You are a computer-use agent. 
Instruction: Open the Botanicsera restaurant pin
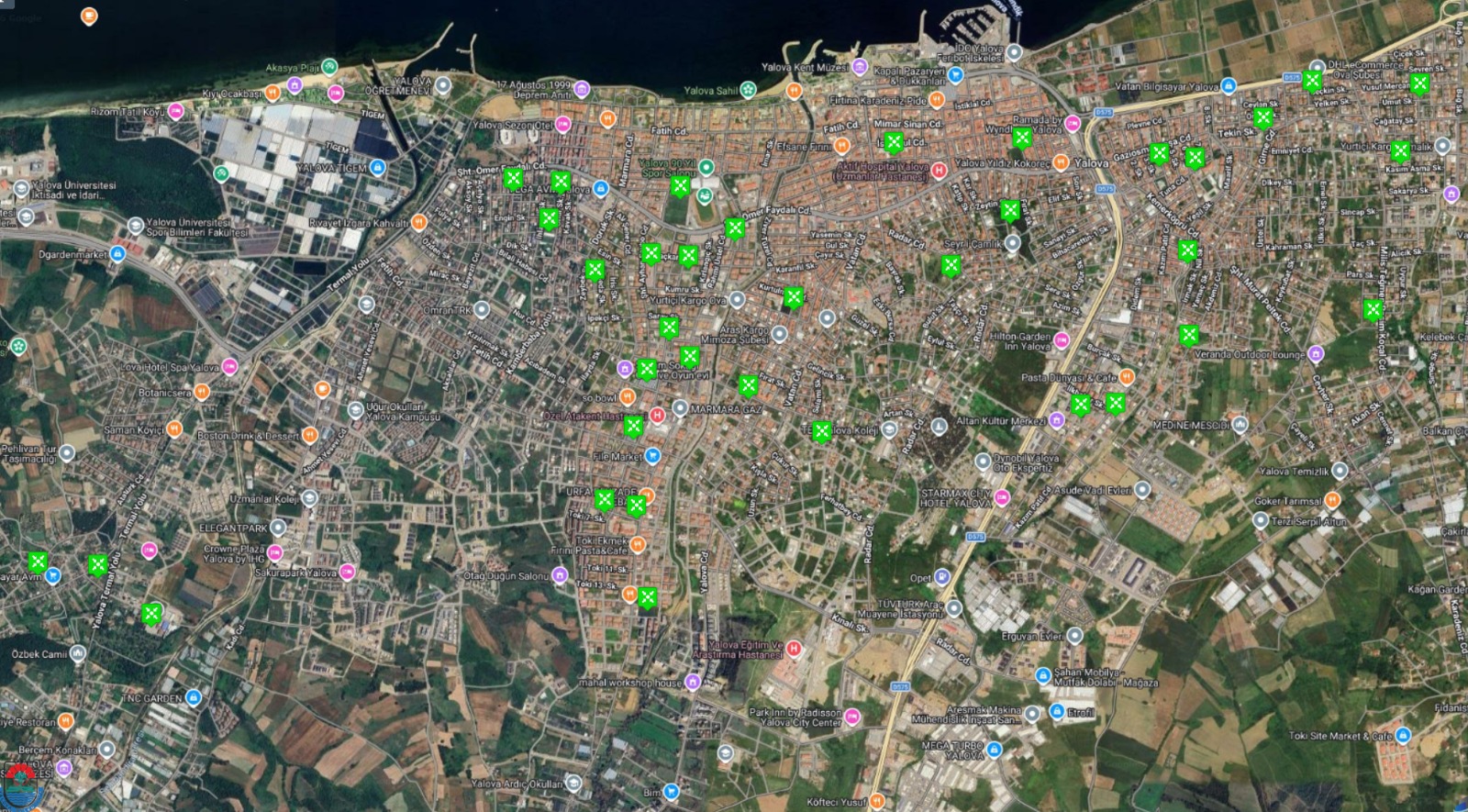202,393
